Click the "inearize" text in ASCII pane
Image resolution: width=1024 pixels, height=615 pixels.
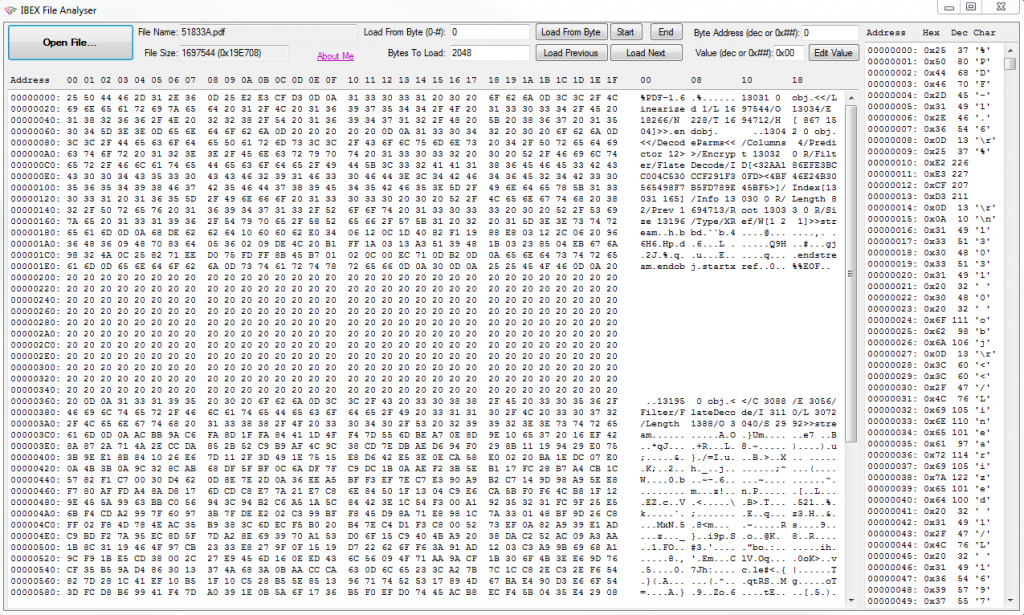coord(662,109)
